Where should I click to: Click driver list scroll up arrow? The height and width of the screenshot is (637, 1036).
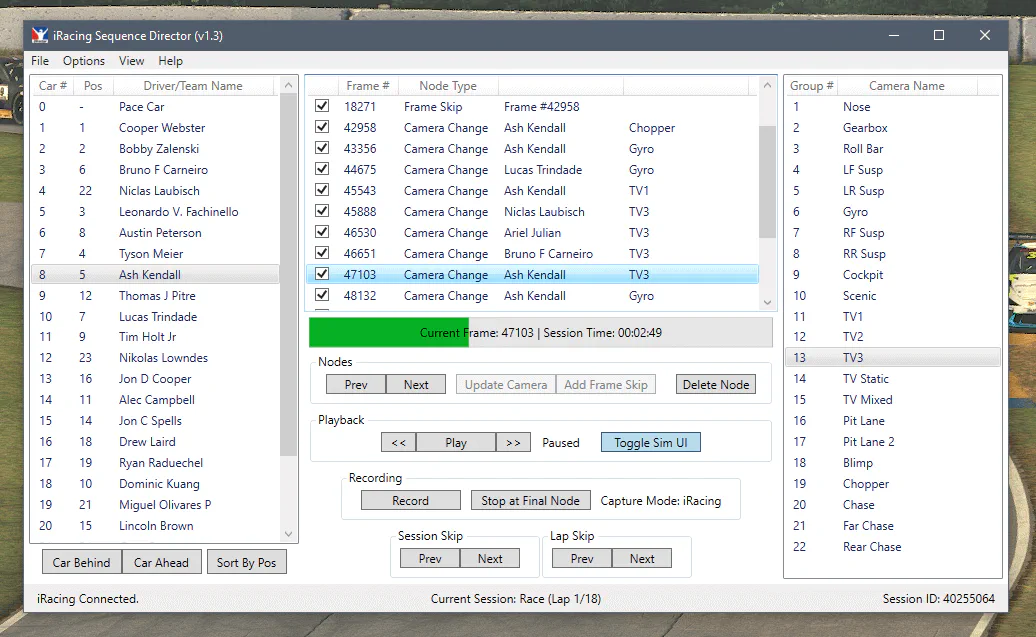(x=288, y=85)
